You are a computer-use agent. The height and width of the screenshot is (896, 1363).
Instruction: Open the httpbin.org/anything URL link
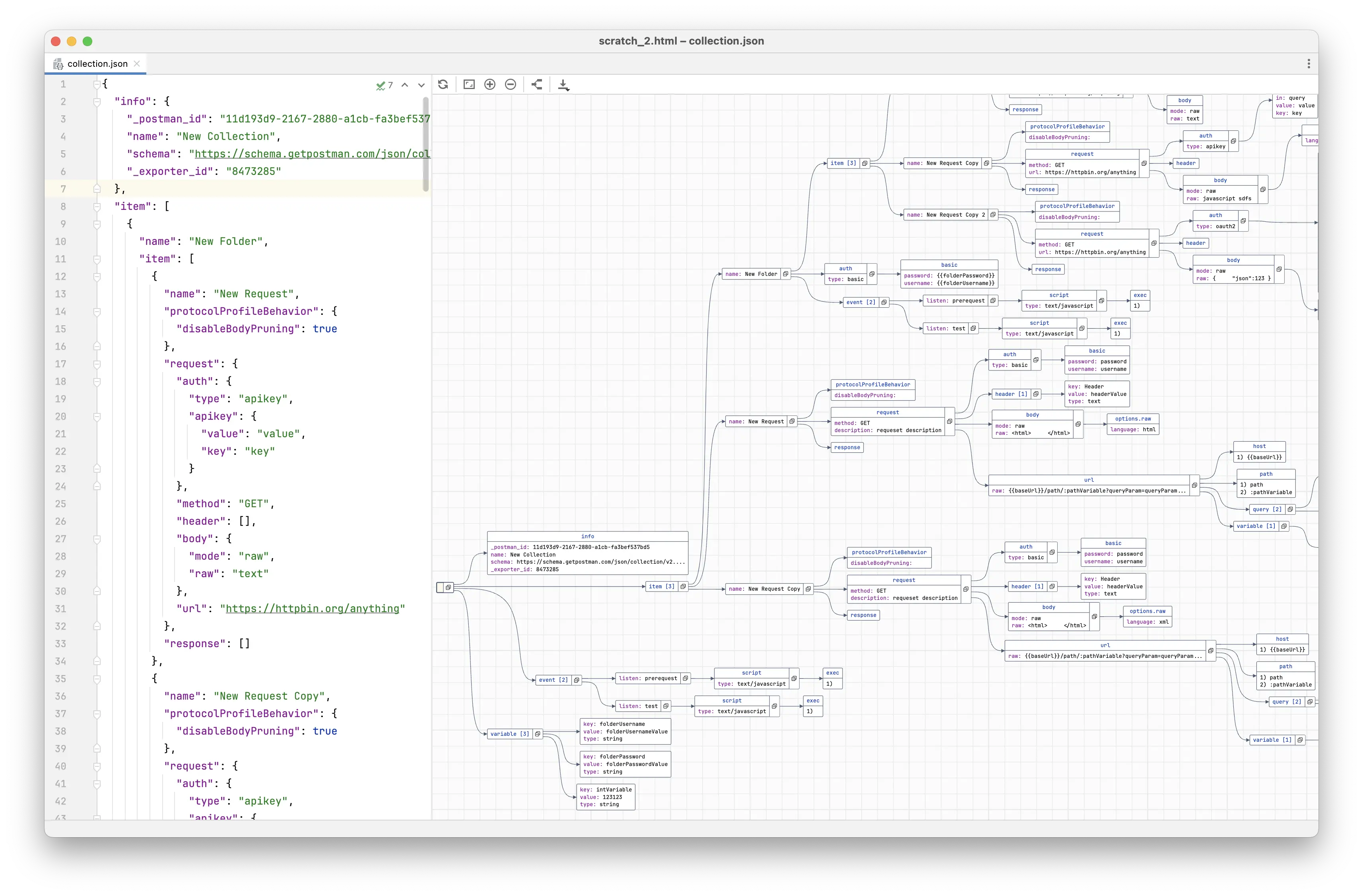pyautogui.click(x=312, y=609)
